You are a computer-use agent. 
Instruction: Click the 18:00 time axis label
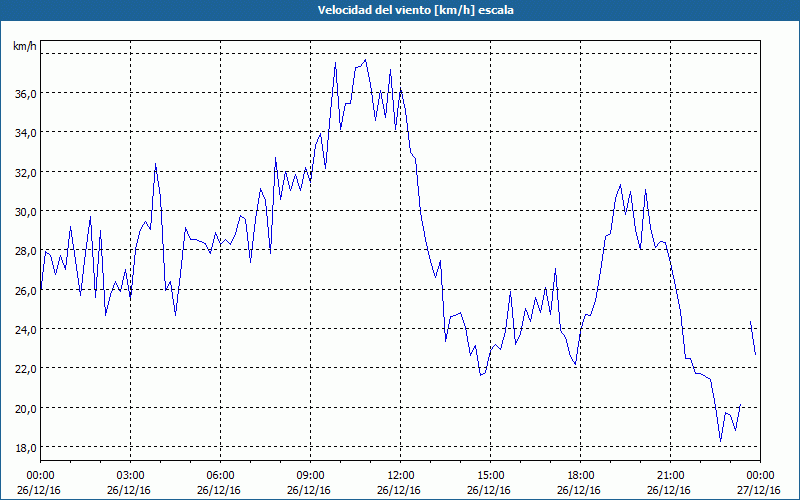click(581, 476)
